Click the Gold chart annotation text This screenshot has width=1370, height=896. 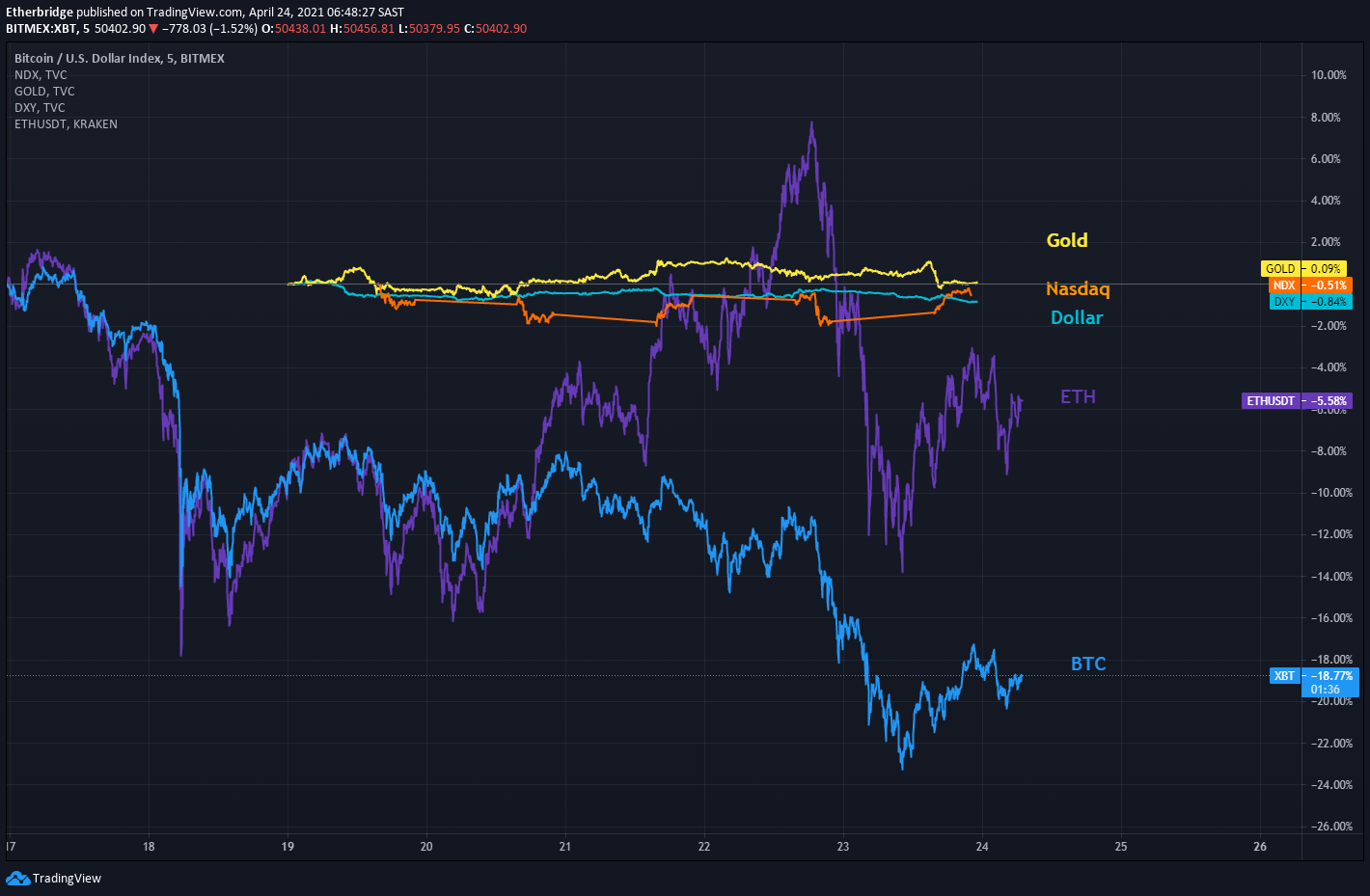point(1067,240)
